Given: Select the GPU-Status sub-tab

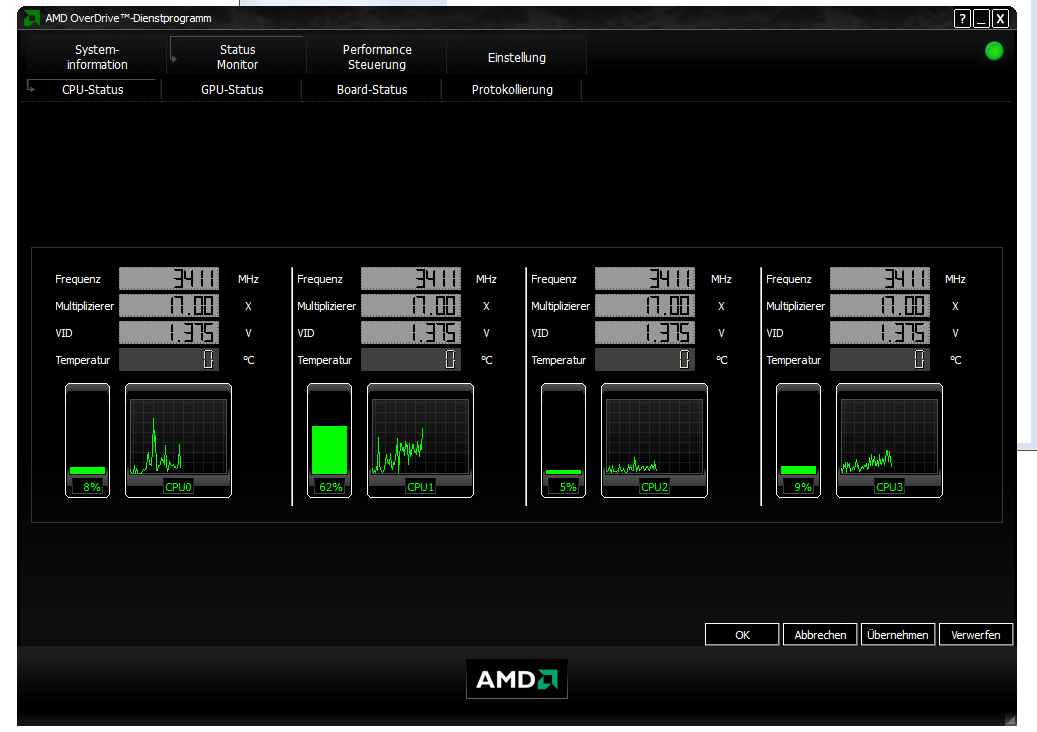Looking at the screenshot, I should [232, 89].
